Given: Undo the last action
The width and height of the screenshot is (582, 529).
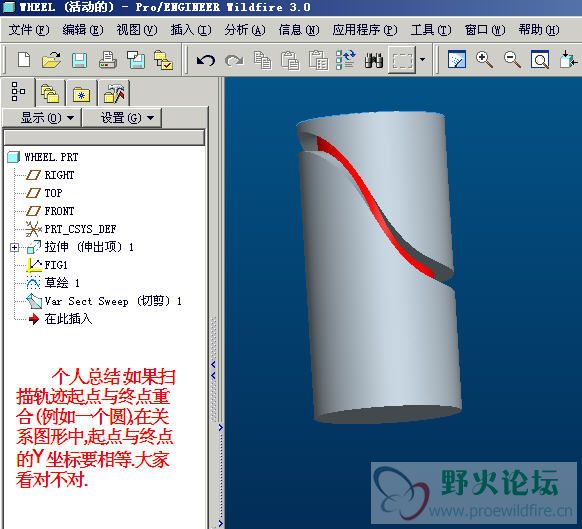Looking at the screenshot, I should coord(206,60).
